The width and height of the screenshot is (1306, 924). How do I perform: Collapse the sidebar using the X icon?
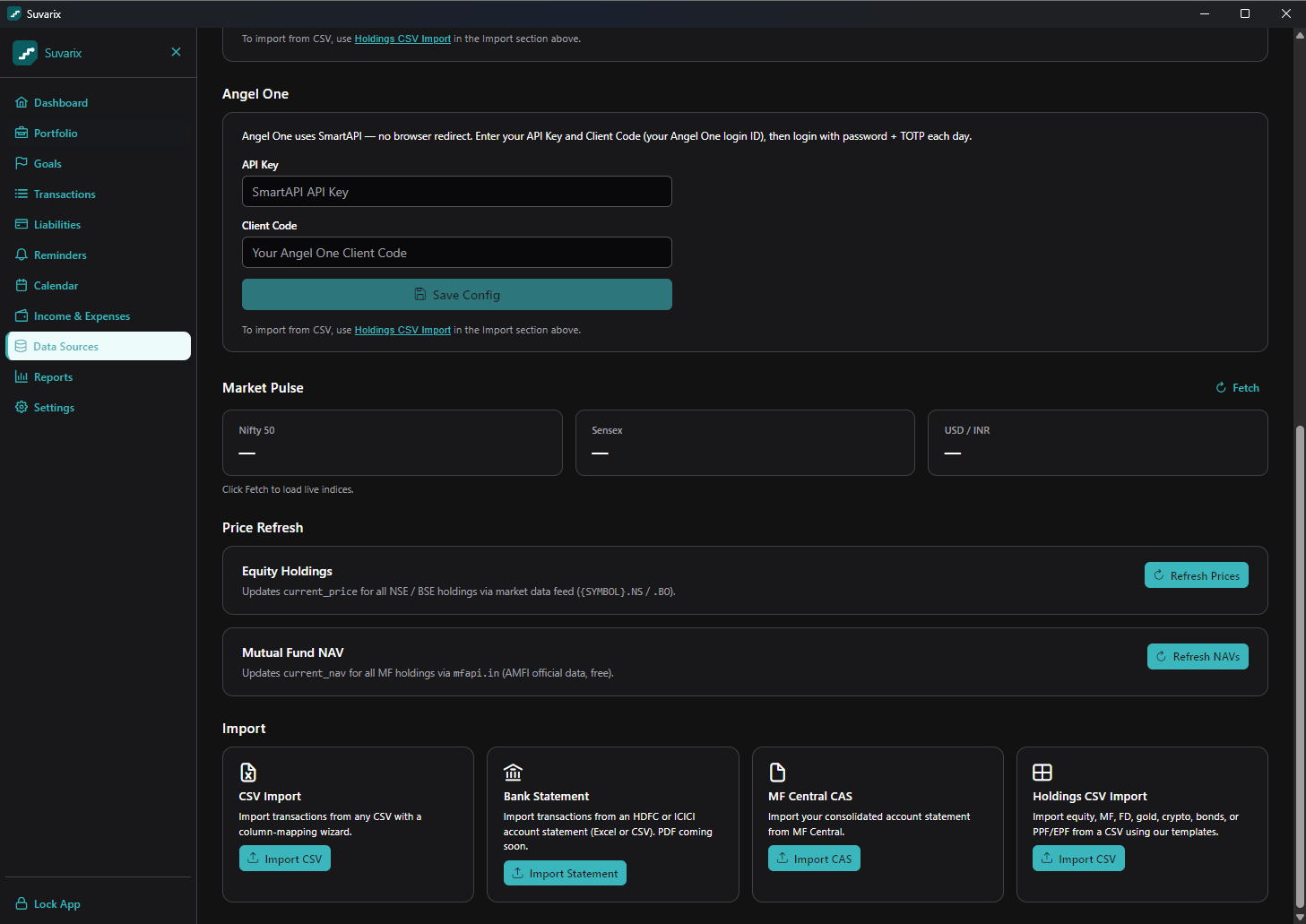(x=176, y=52)
